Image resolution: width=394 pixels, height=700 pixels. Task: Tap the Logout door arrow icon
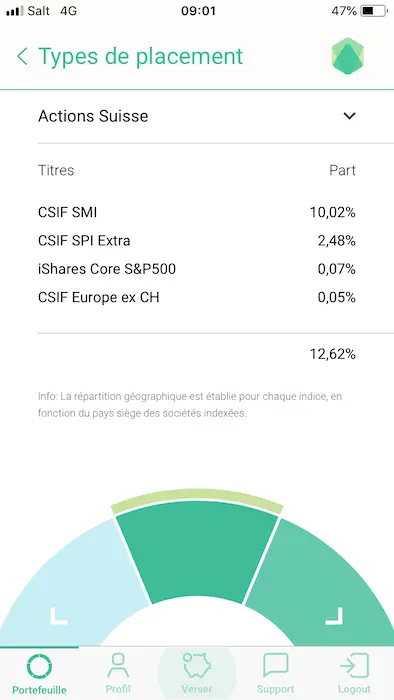(354, 666)
